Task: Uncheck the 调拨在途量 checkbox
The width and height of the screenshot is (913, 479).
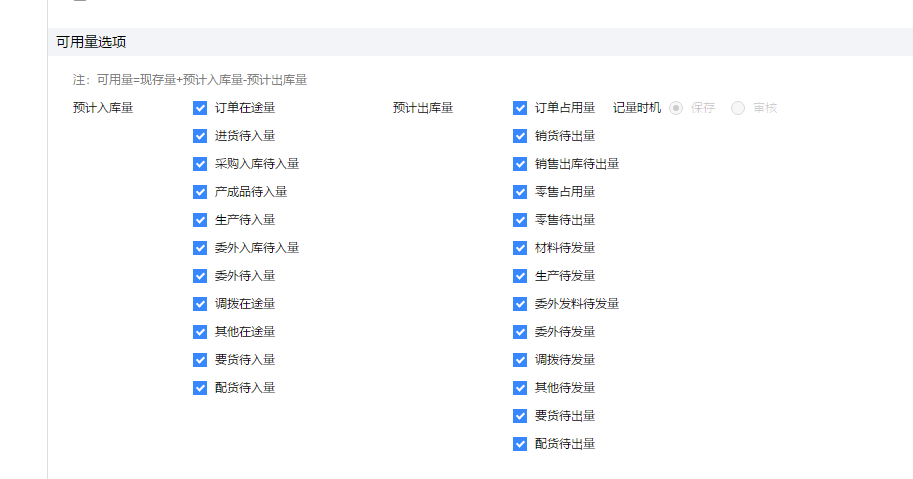Action: pos(200,304)
